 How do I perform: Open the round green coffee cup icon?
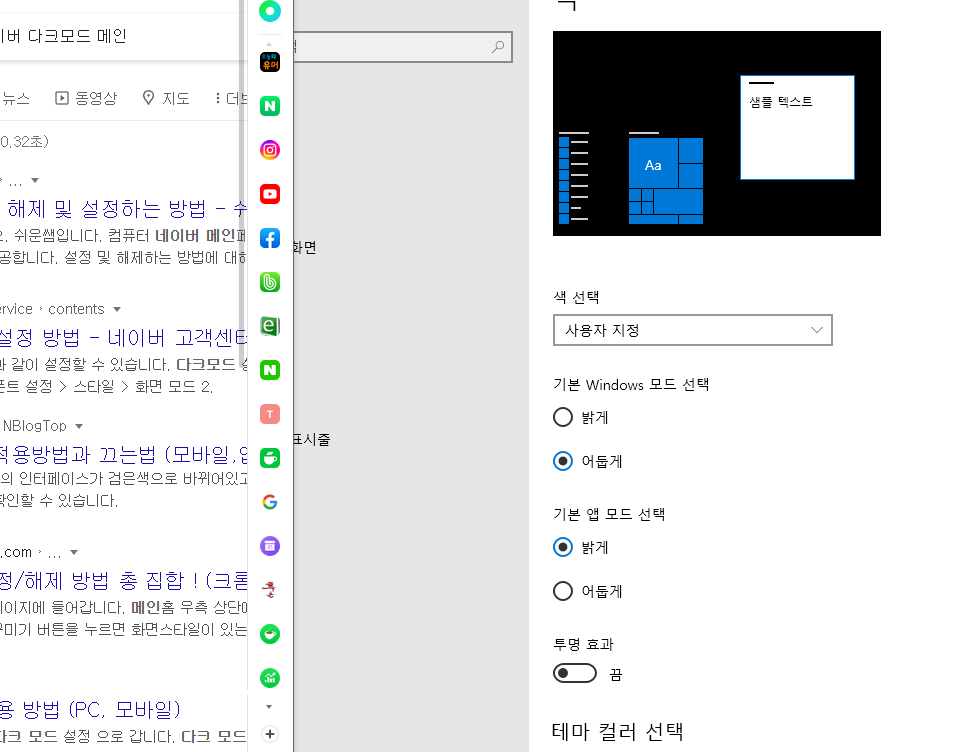270,634
